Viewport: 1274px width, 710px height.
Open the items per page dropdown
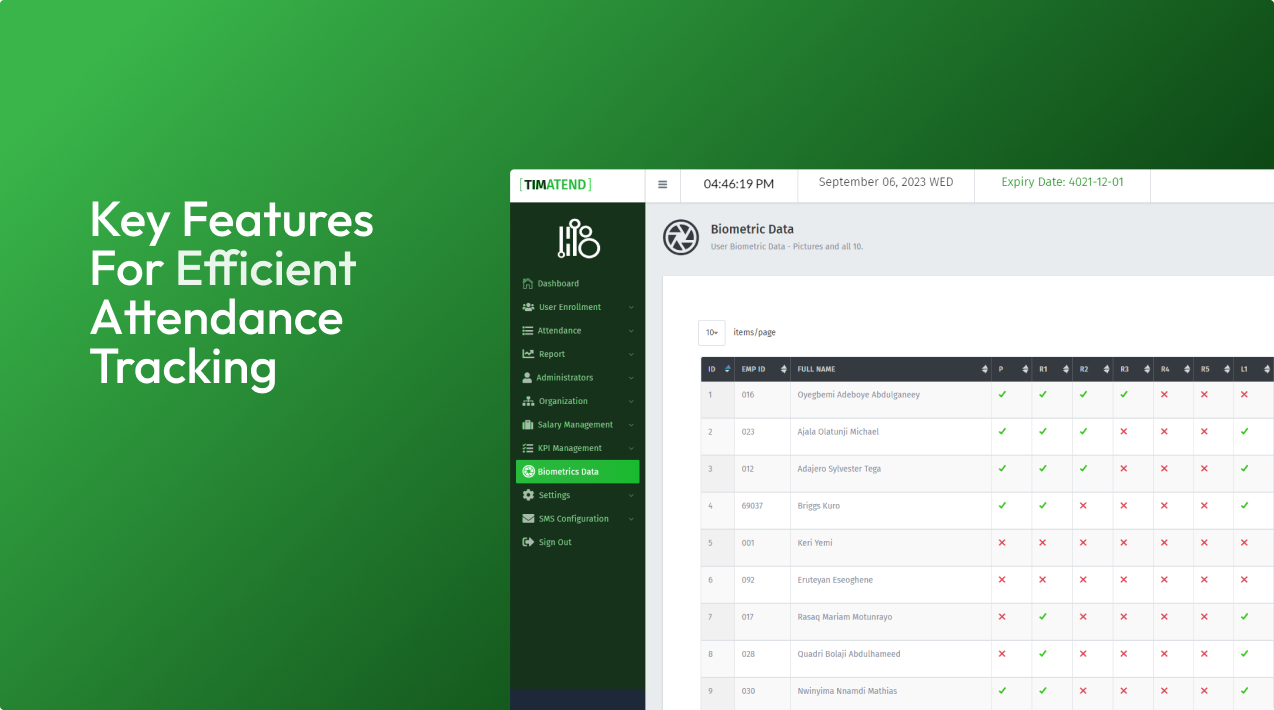(x=711, y=333)
